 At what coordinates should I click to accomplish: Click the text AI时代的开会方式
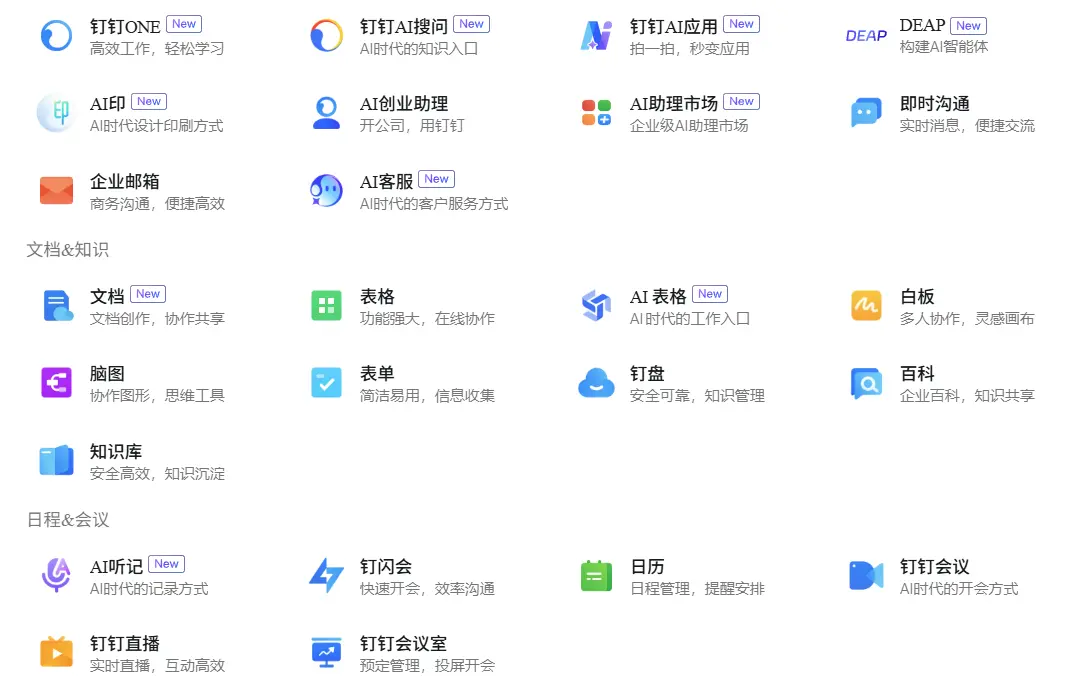[x=959, y=589]
